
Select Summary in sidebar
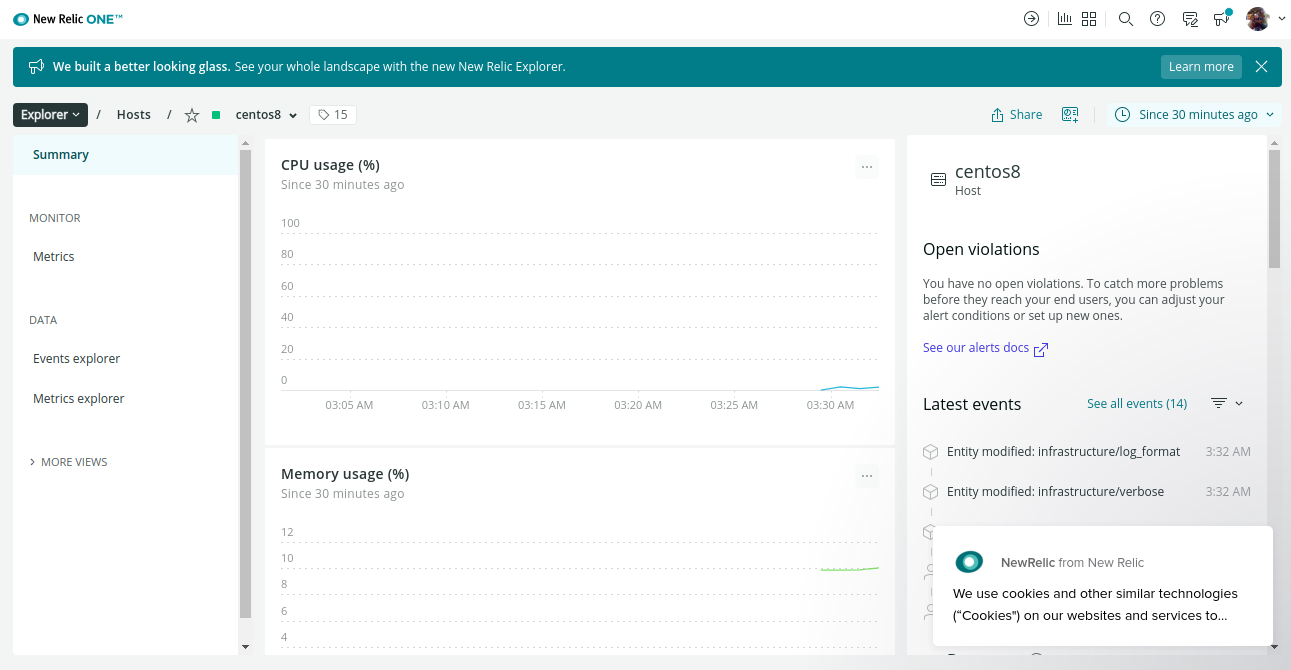coord(126,155)
